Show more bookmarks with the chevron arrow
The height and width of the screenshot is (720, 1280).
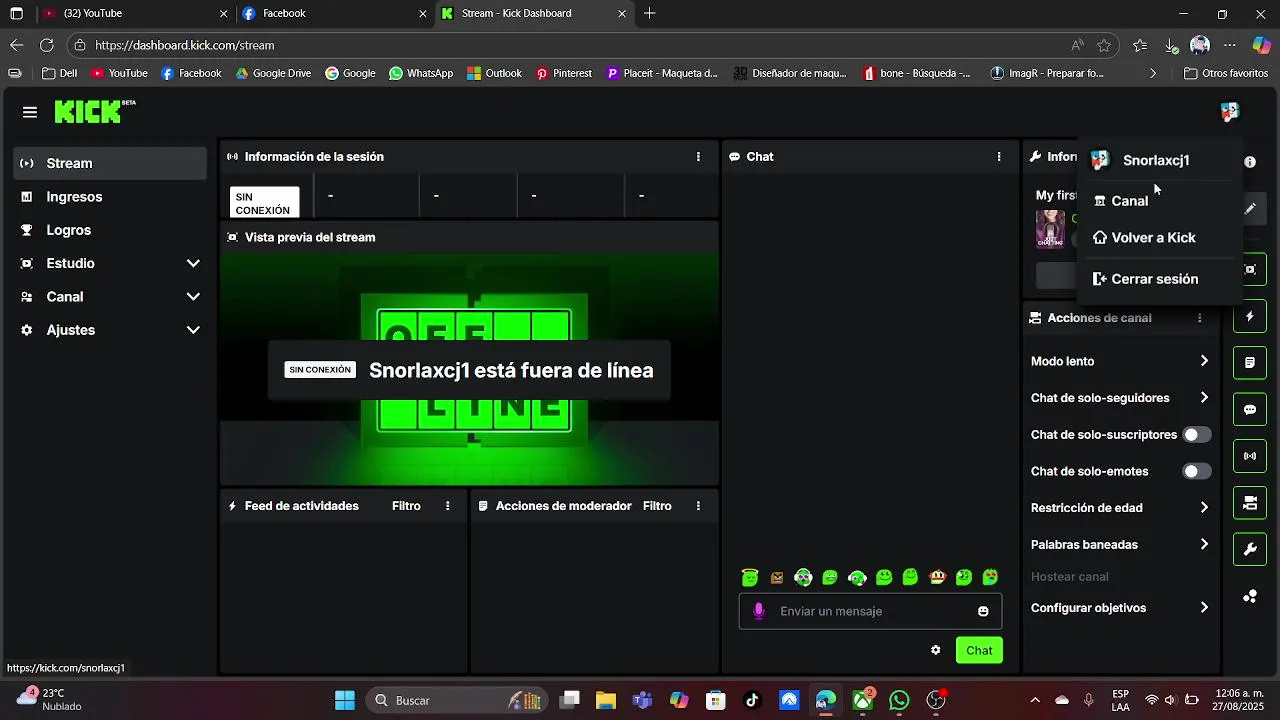1153,73
